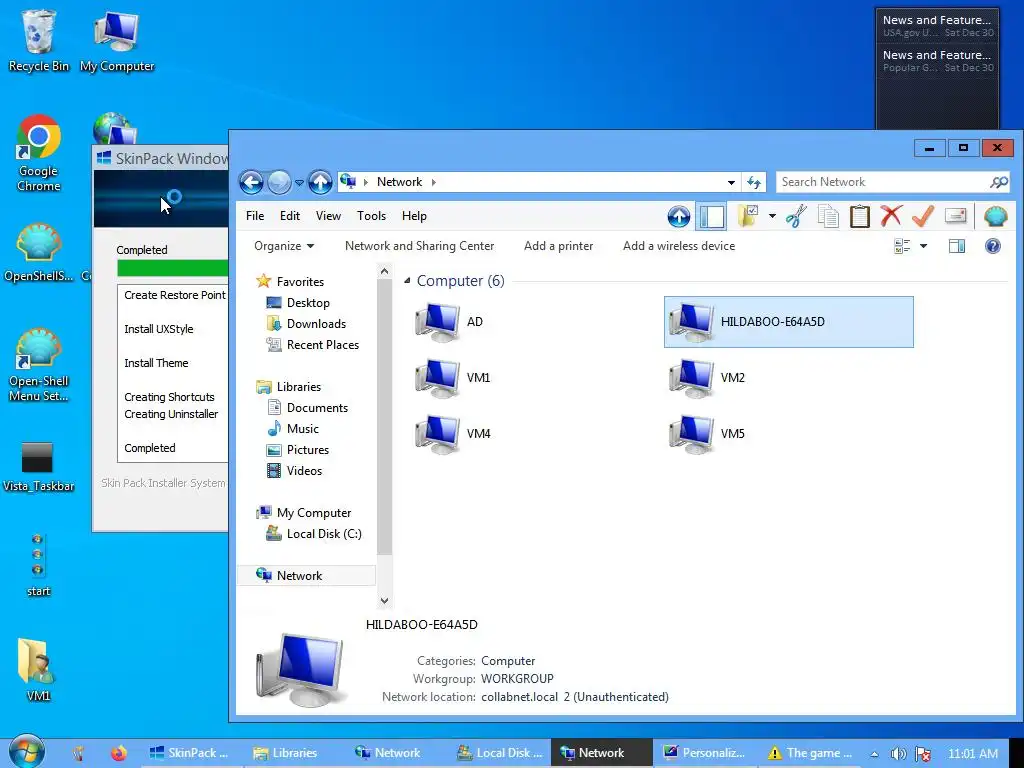Select Videos library

point(304,471)
